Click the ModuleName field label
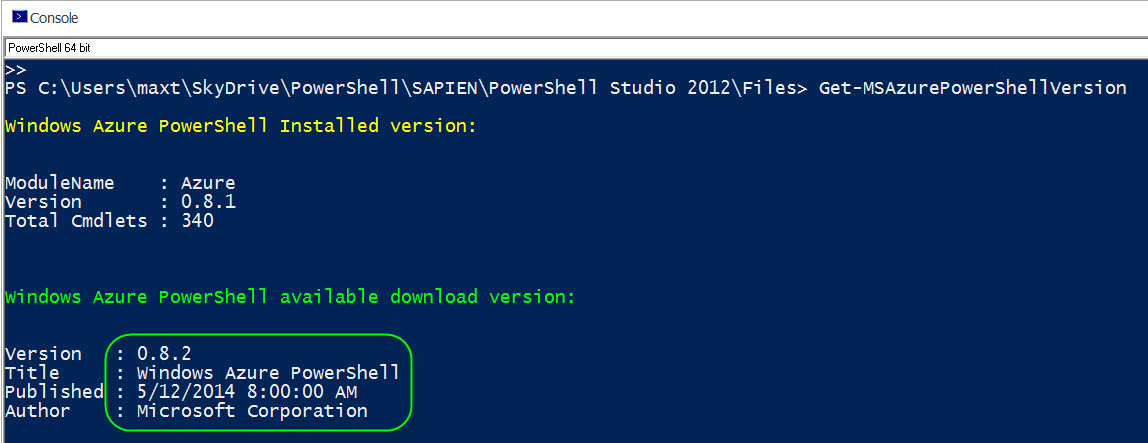Screen dimensions: 1148x443 pos(59,183)
